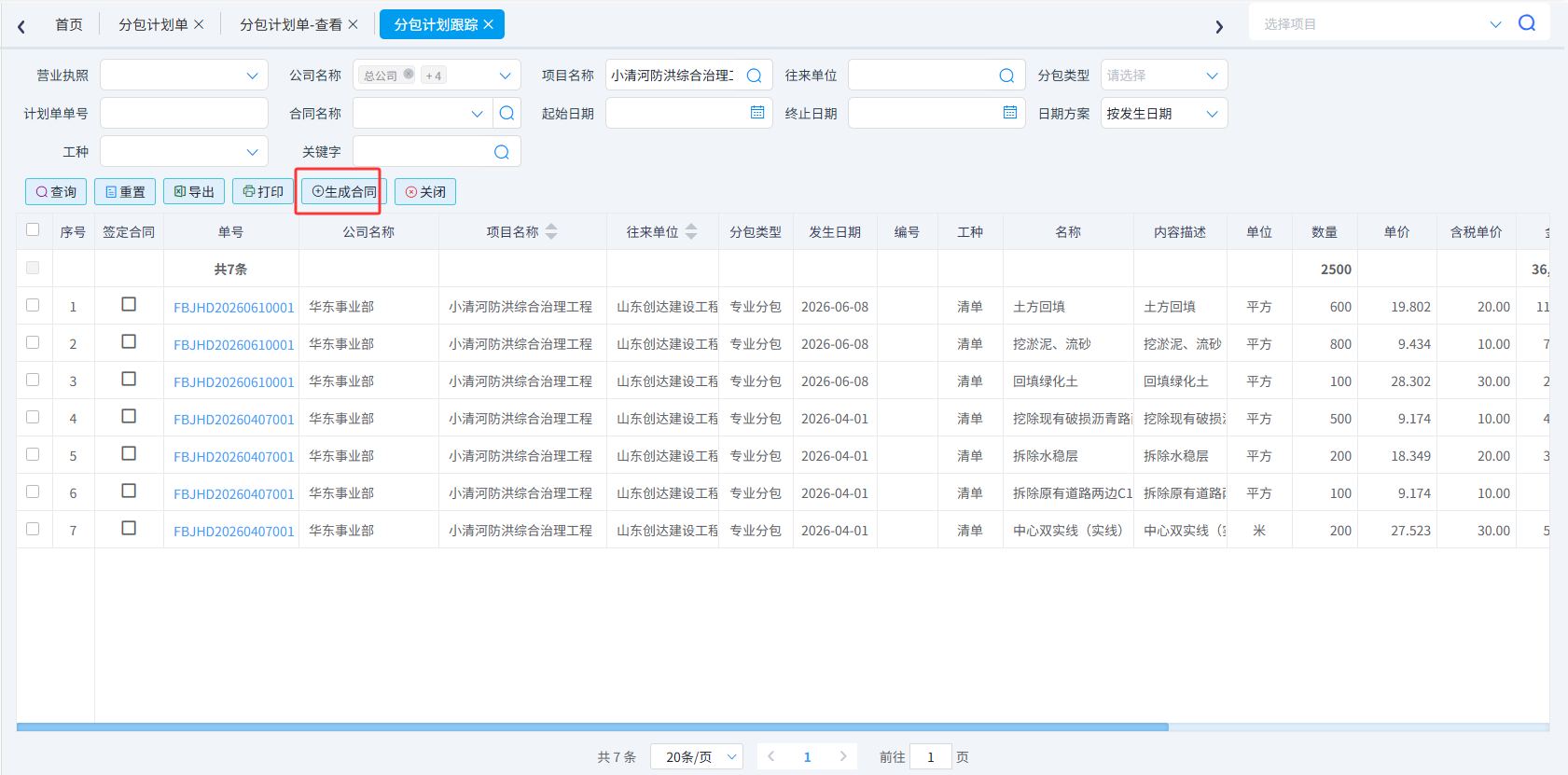Click the search icon beside 选择项目
Image resolution: width=1568 pixels, height=775 pixels.
click(x=1527, y=23)
